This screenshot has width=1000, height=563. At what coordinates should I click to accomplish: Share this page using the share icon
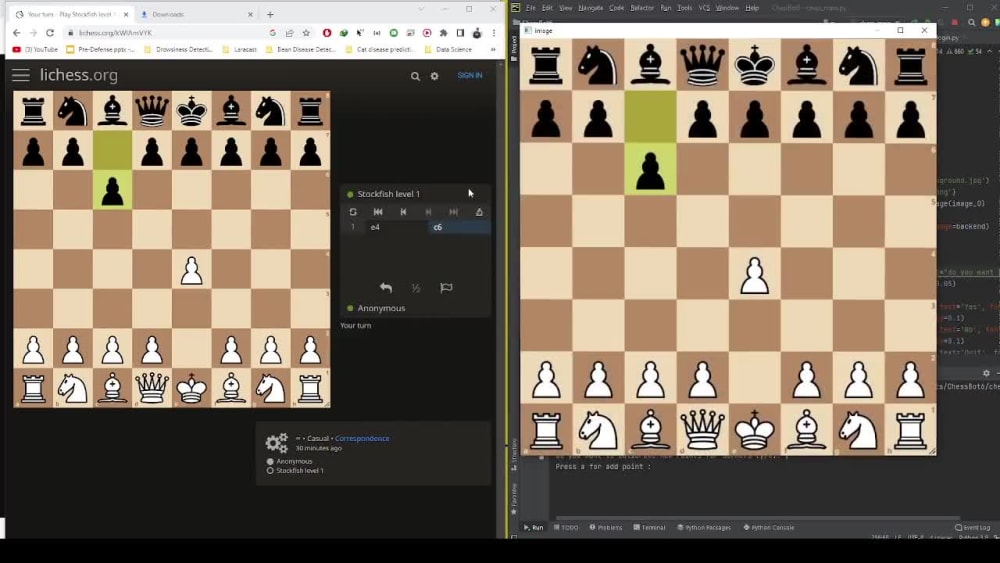click(x=290, y=33)
